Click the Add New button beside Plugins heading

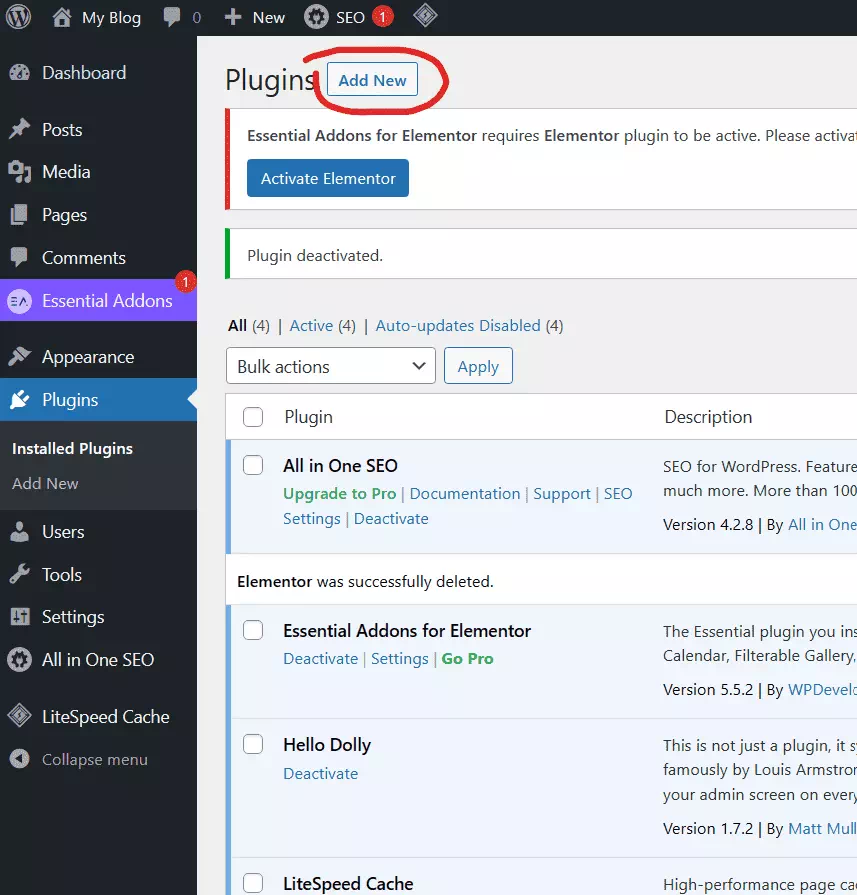(x=372, y=80)
